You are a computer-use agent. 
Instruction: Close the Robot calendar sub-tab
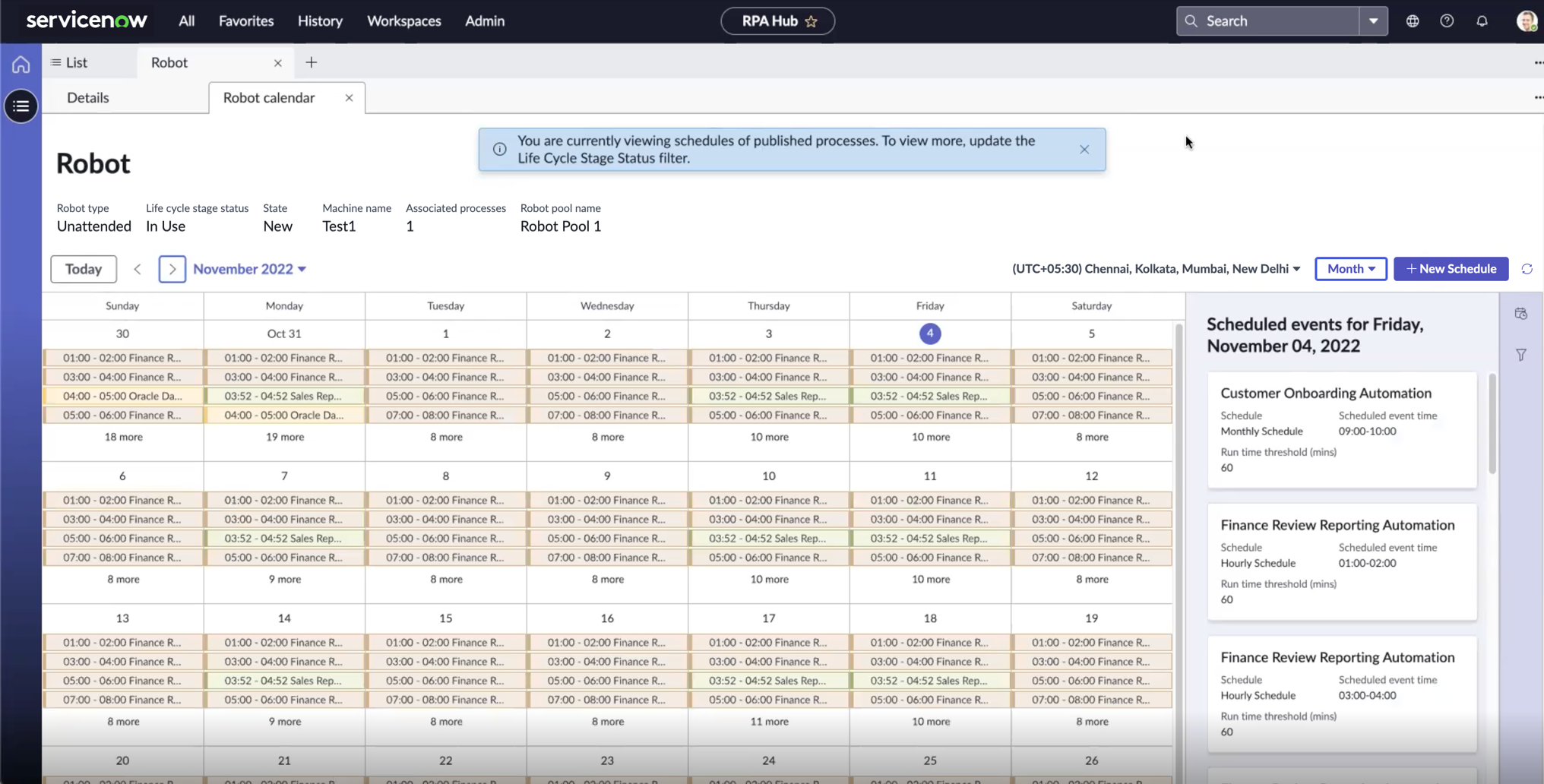tap(349, 98)
